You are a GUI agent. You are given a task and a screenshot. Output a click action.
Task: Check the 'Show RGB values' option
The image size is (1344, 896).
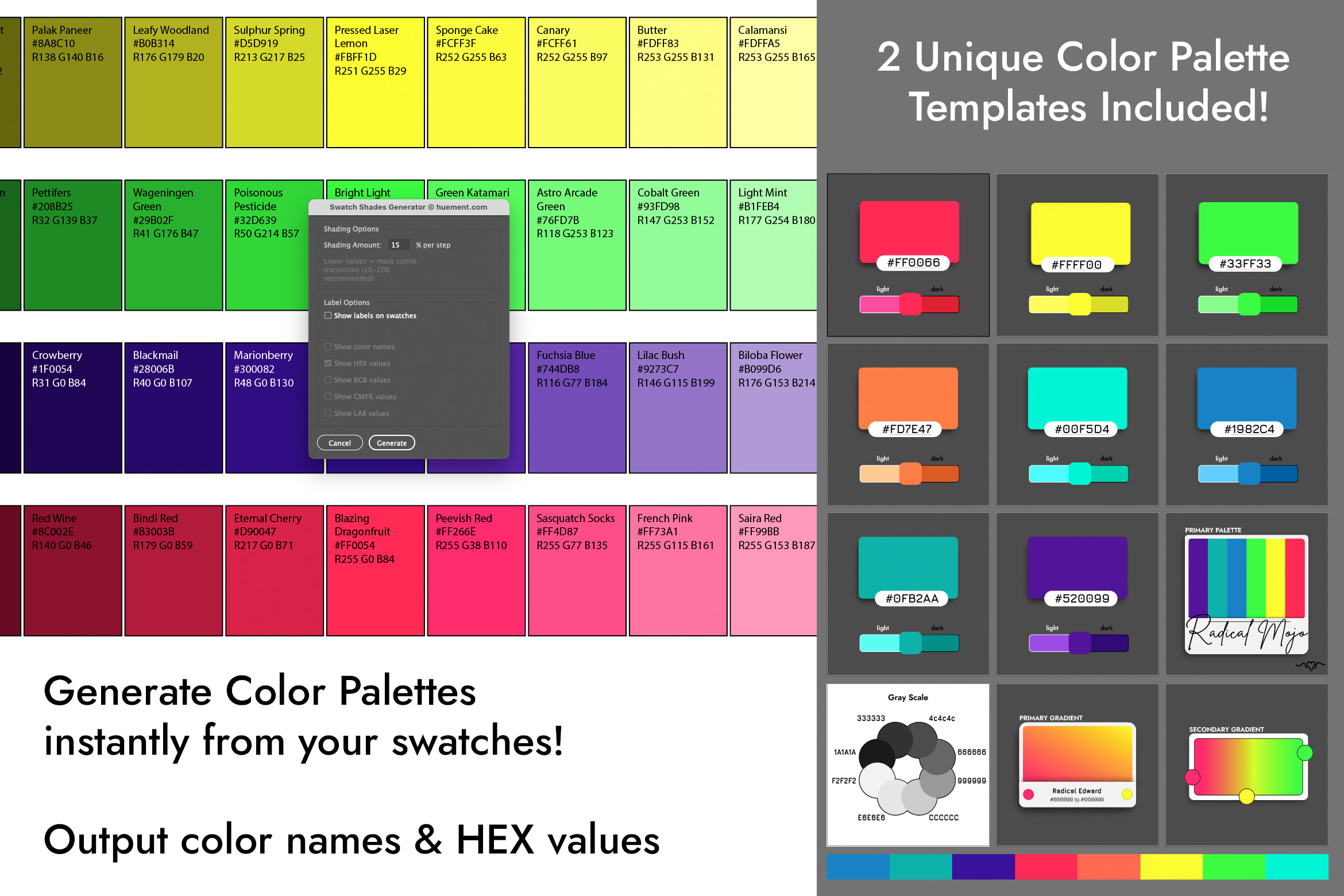click(328, 380)
